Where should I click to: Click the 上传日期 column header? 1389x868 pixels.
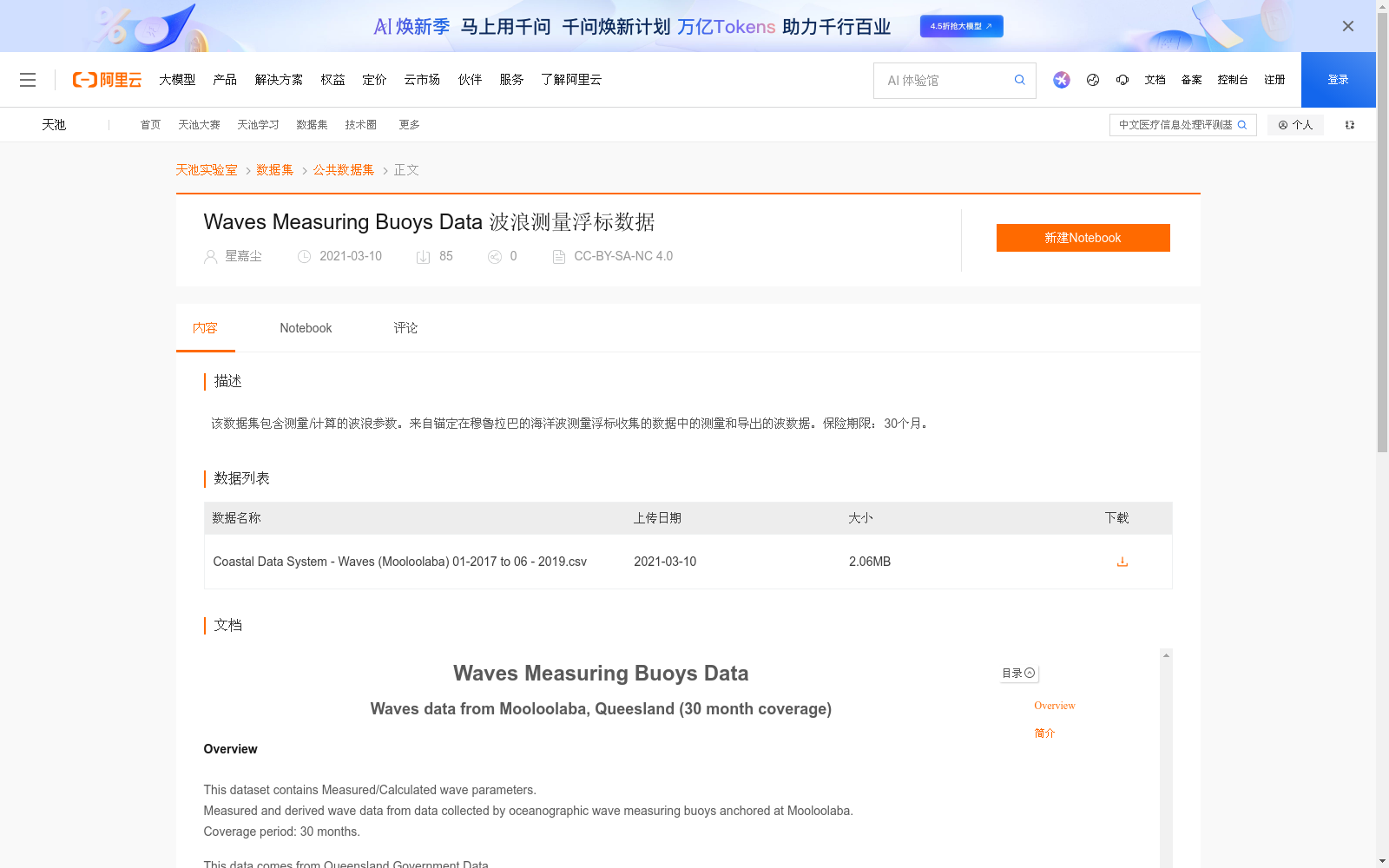pos(657,518)
